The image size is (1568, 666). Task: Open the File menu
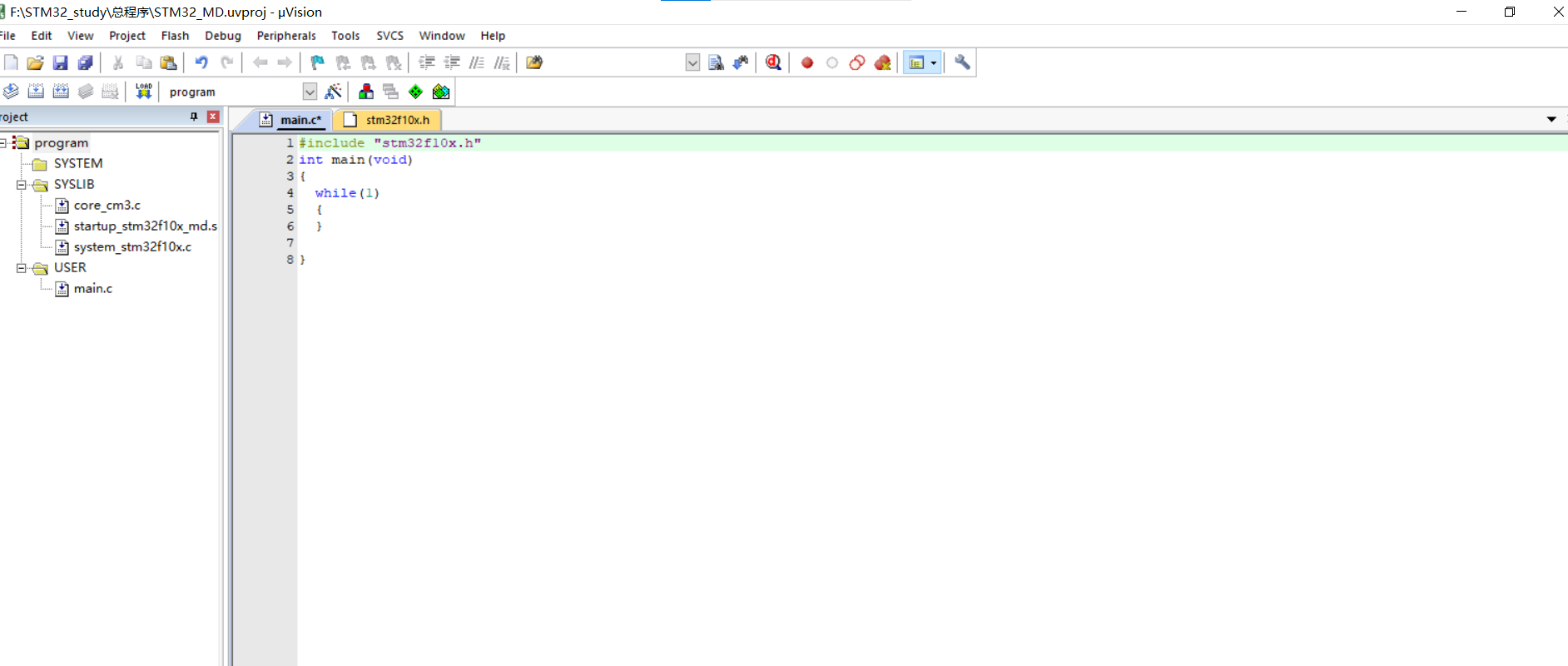pos(7,36)
